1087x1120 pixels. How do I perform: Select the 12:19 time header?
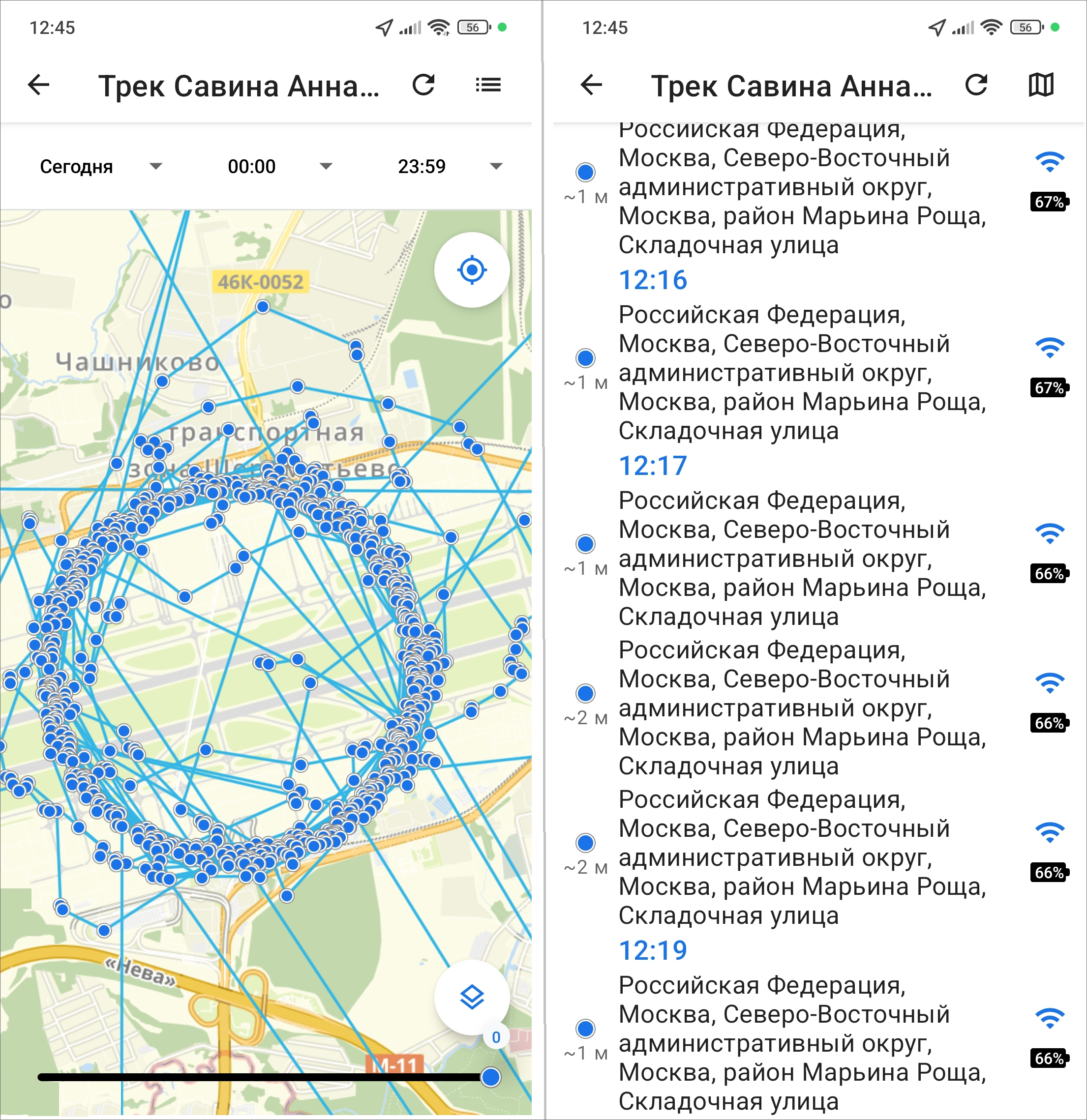tap(652, 950)
